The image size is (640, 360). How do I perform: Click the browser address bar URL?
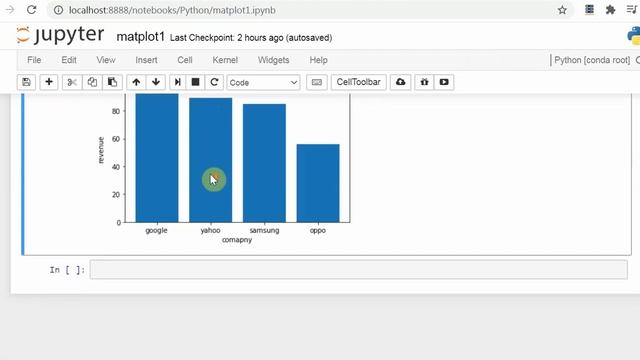click(172, 10)
